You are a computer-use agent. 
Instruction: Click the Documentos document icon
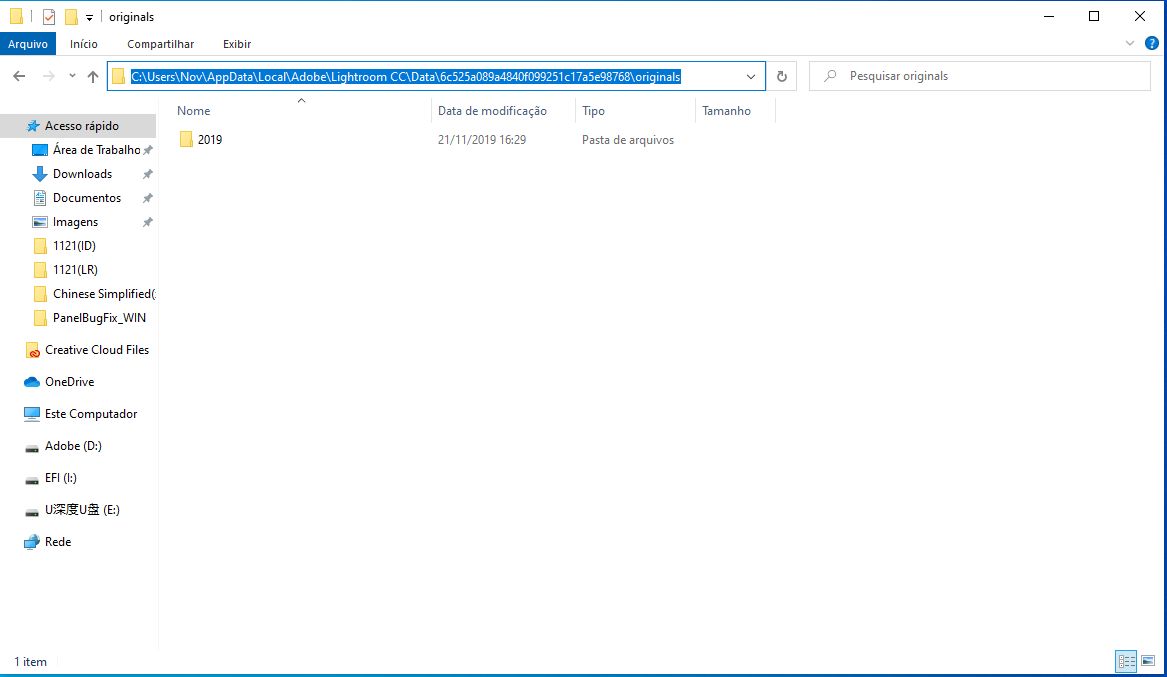point(40,198)
